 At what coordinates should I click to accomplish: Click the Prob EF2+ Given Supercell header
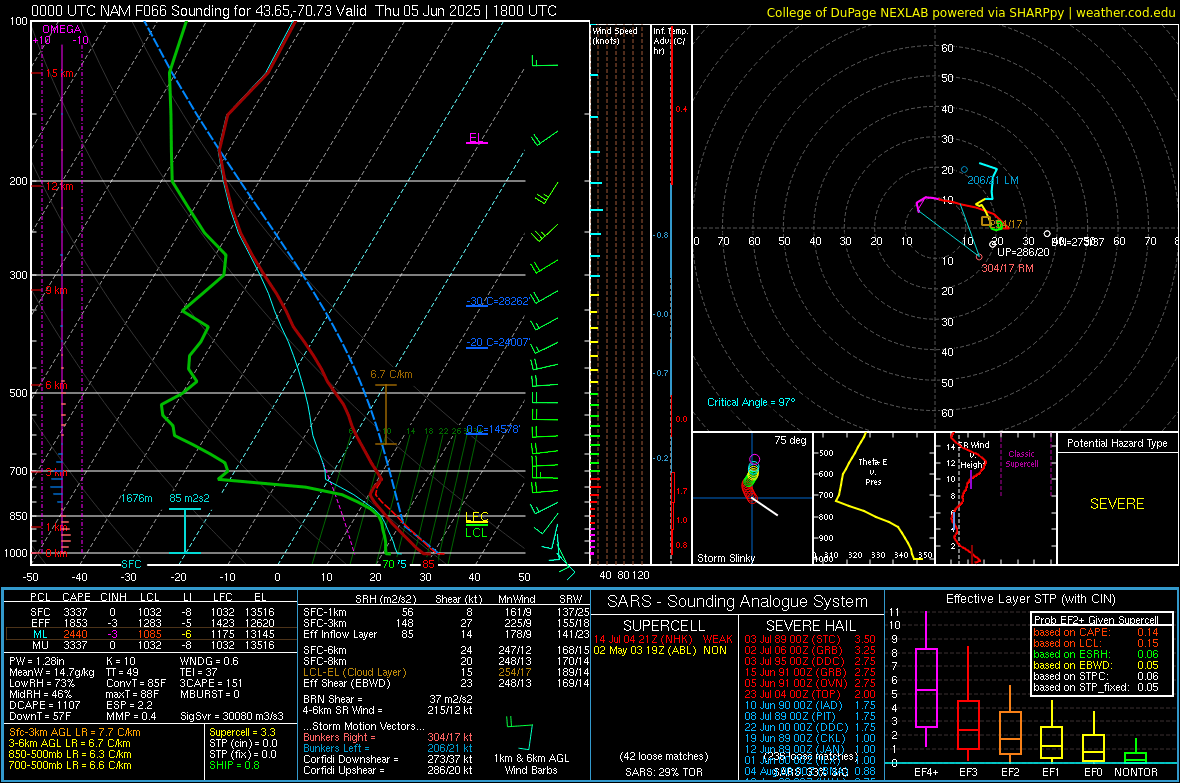tap(1096, 620)
